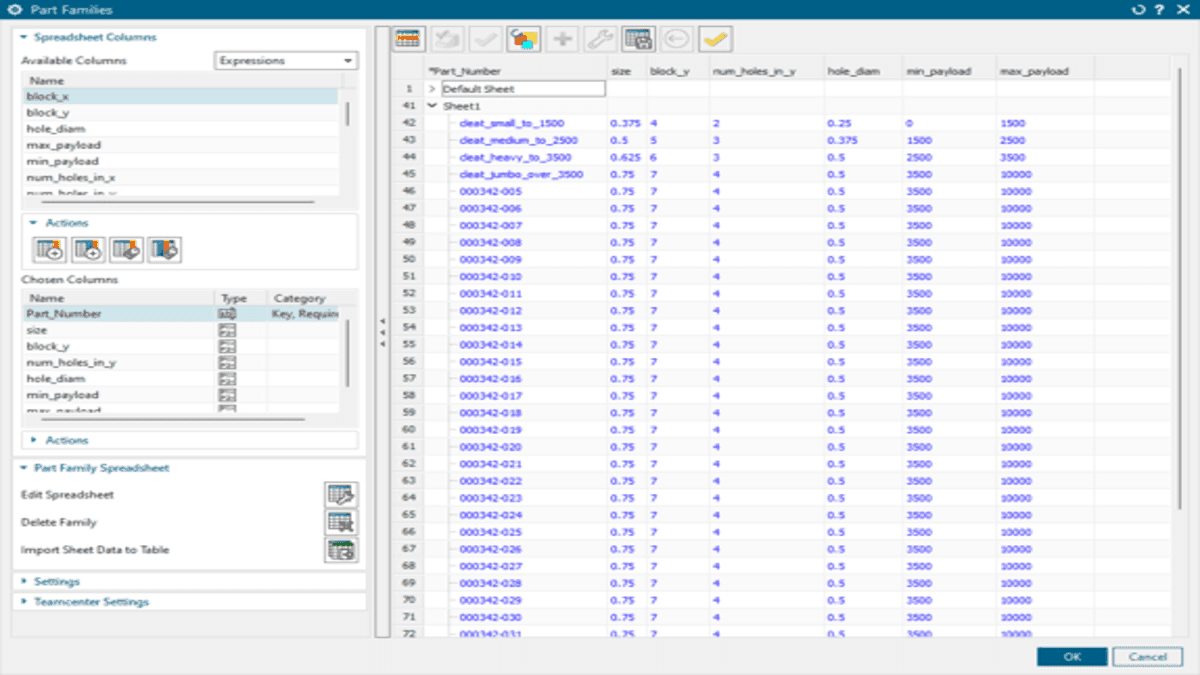Click the type icon in the Part_Number row
The image size is (1200, 675).
coord(227,314)
